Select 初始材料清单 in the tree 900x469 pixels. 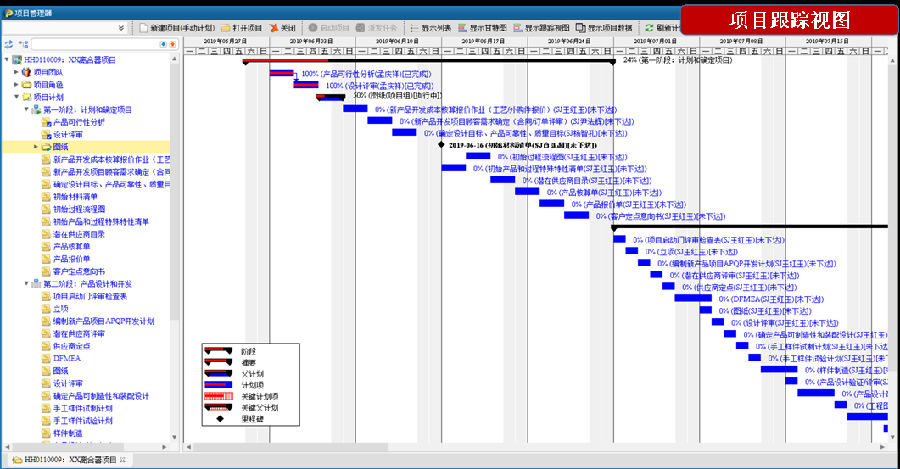[x=75, y=197]
